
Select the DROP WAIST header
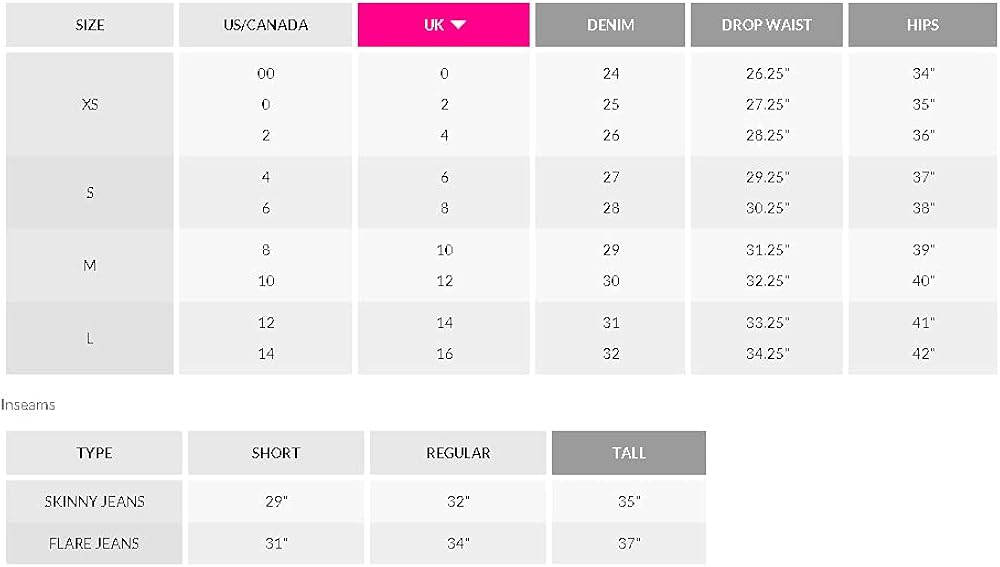[767, 25]
